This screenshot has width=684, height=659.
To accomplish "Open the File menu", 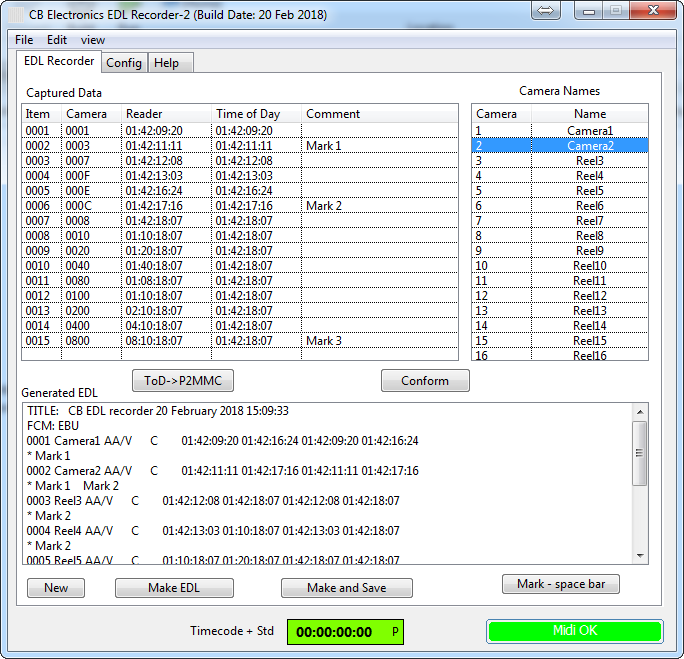I will pyautogui.click(x=24, y=40).
